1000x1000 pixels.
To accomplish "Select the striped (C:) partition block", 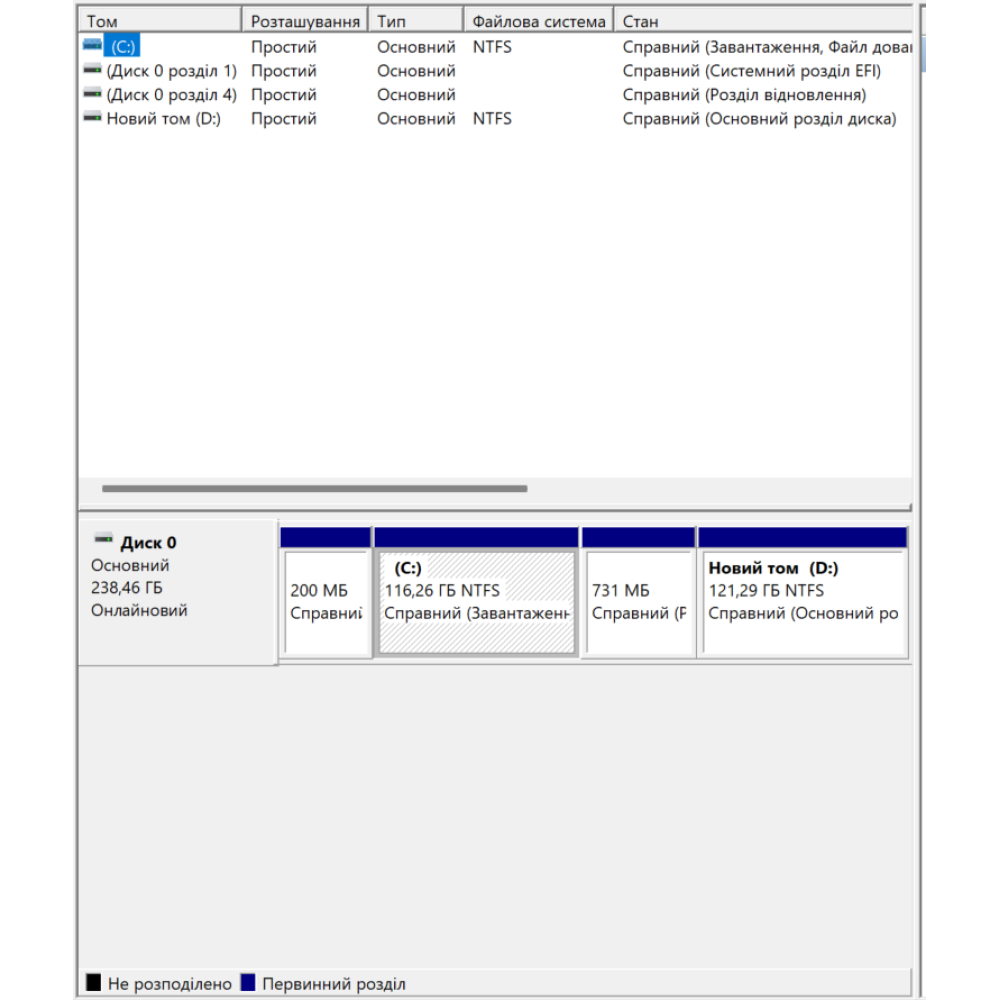I will (476, 600).
